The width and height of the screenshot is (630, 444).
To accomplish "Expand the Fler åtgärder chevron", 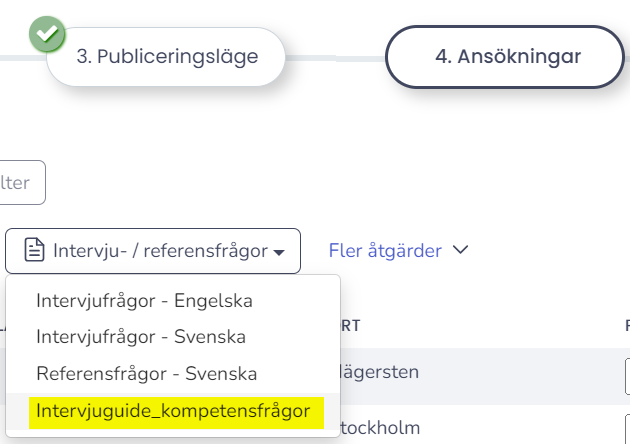I will pyautogui.click(x=460, y=250).
